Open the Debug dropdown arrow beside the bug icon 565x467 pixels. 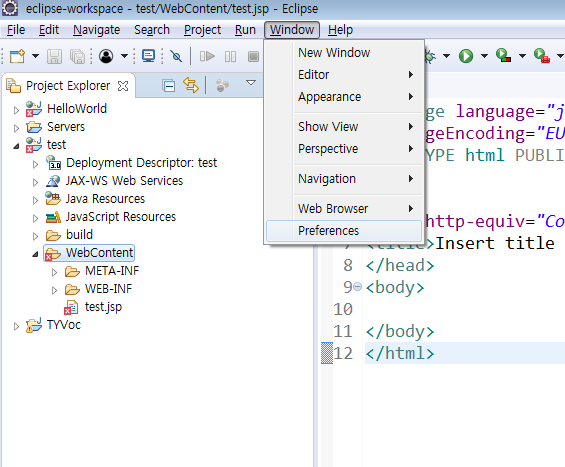[446, 56]
